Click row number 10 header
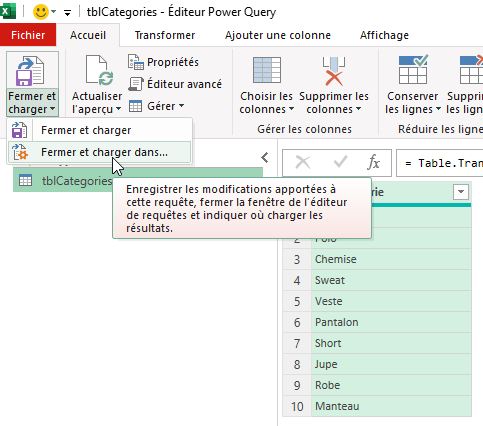 click(297, 406)
